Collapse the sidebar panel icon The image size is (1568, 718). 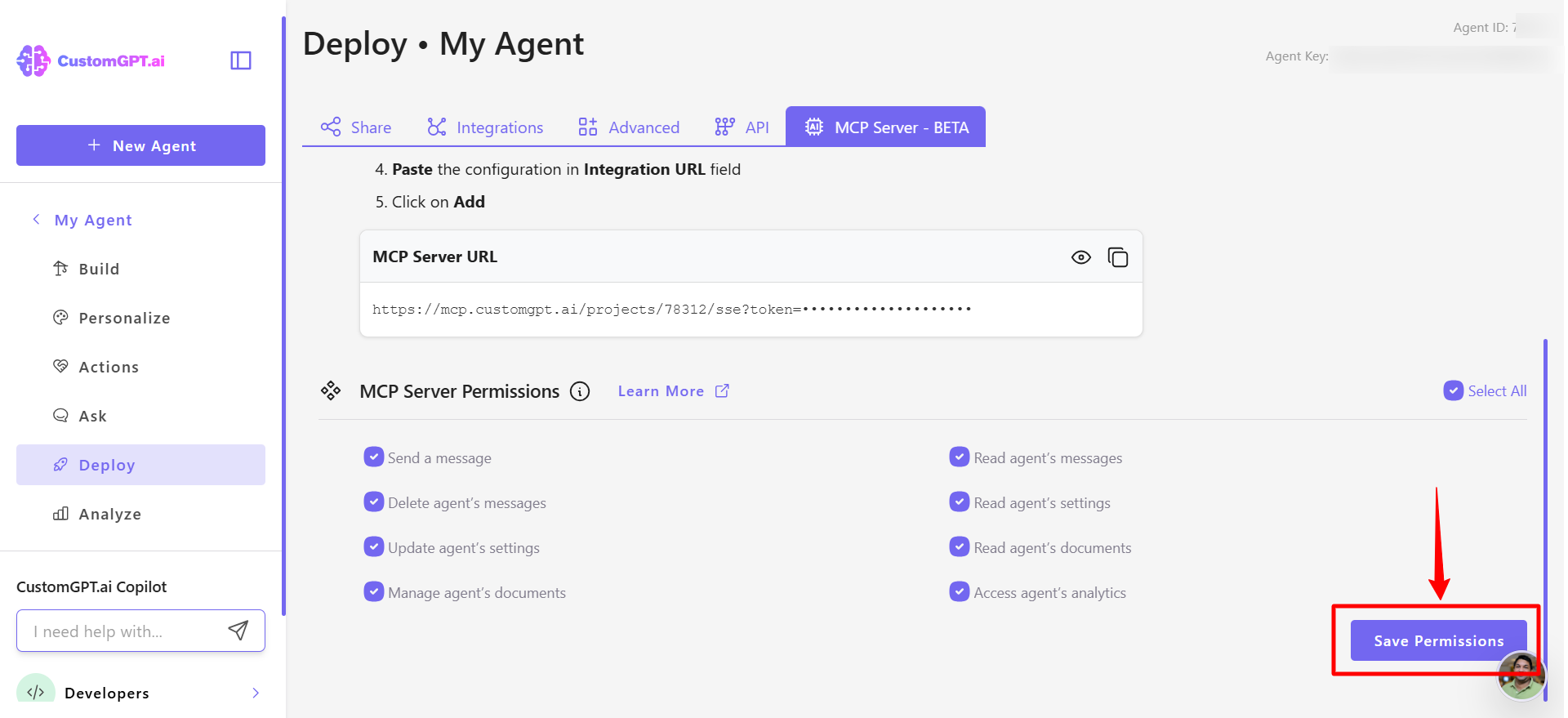pos(241,60)
